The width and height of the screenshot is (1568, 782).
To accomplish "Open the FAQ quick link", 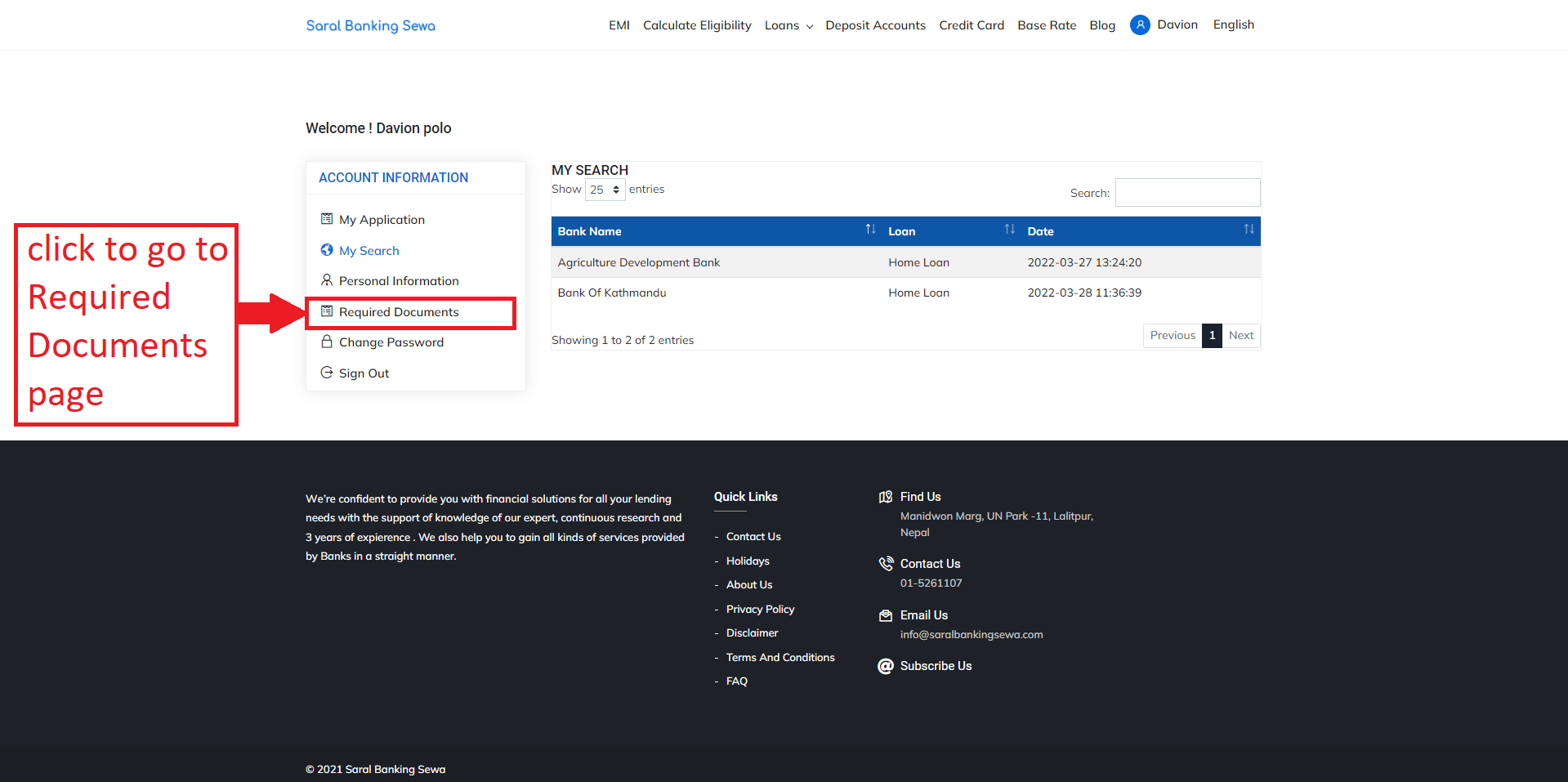I will pos(737,681).
